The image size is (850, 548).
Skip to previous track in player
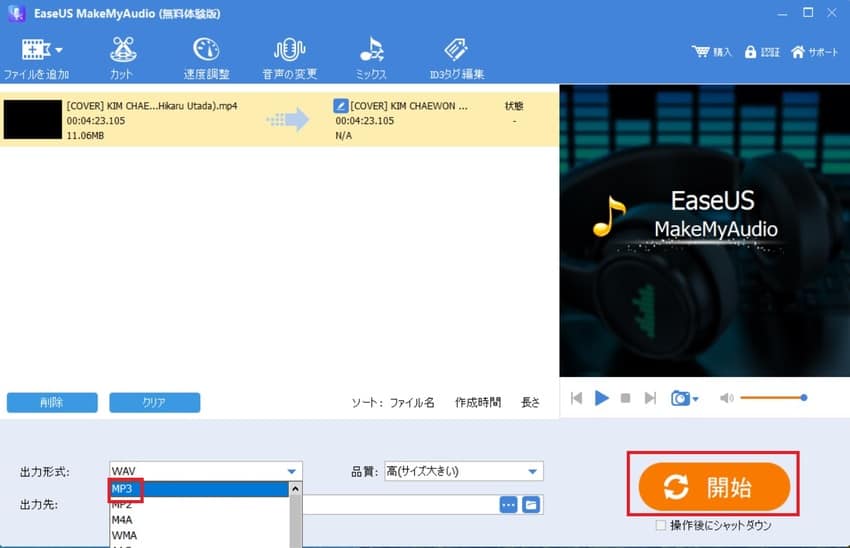tap(576, 398)
